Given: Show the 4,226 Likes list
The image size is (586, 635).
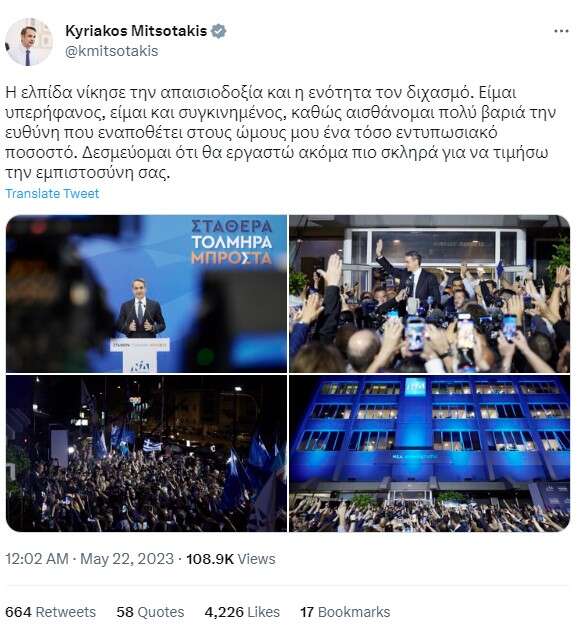Looking at the screenshot, I should pos(242,612).
